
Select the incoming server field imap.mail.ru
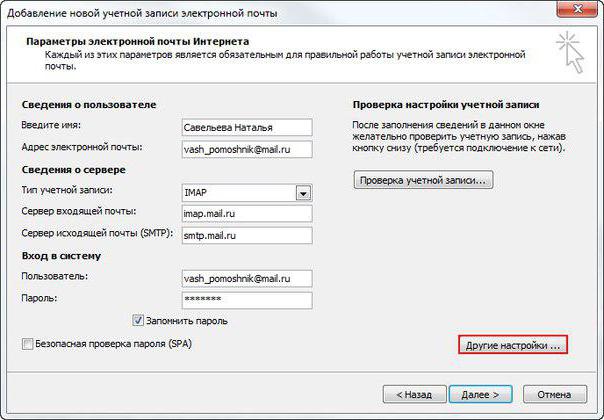tap(246, 213)
